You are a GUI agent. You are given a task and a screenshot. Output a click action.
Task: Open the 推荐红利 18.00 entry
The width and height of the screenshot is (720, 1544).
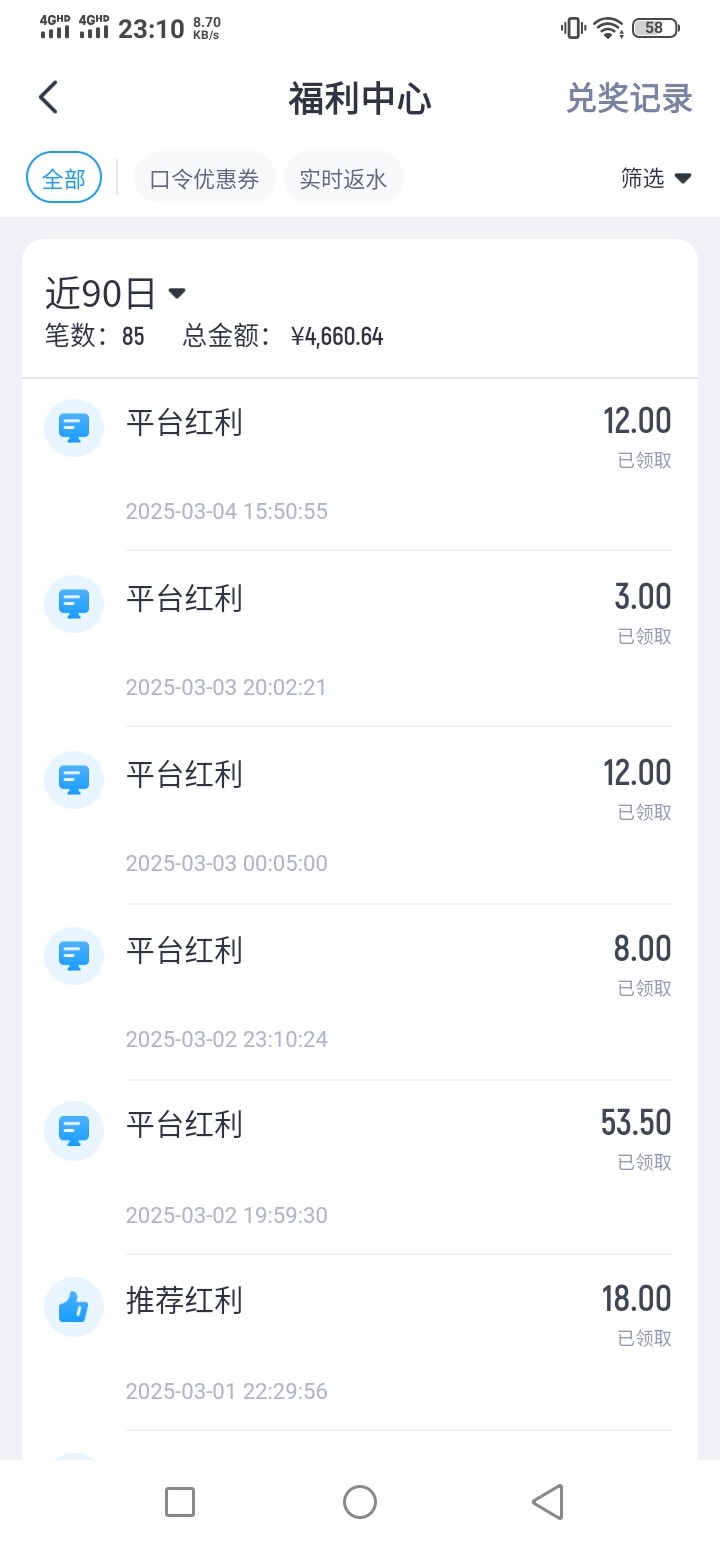tap(360, 1342)
